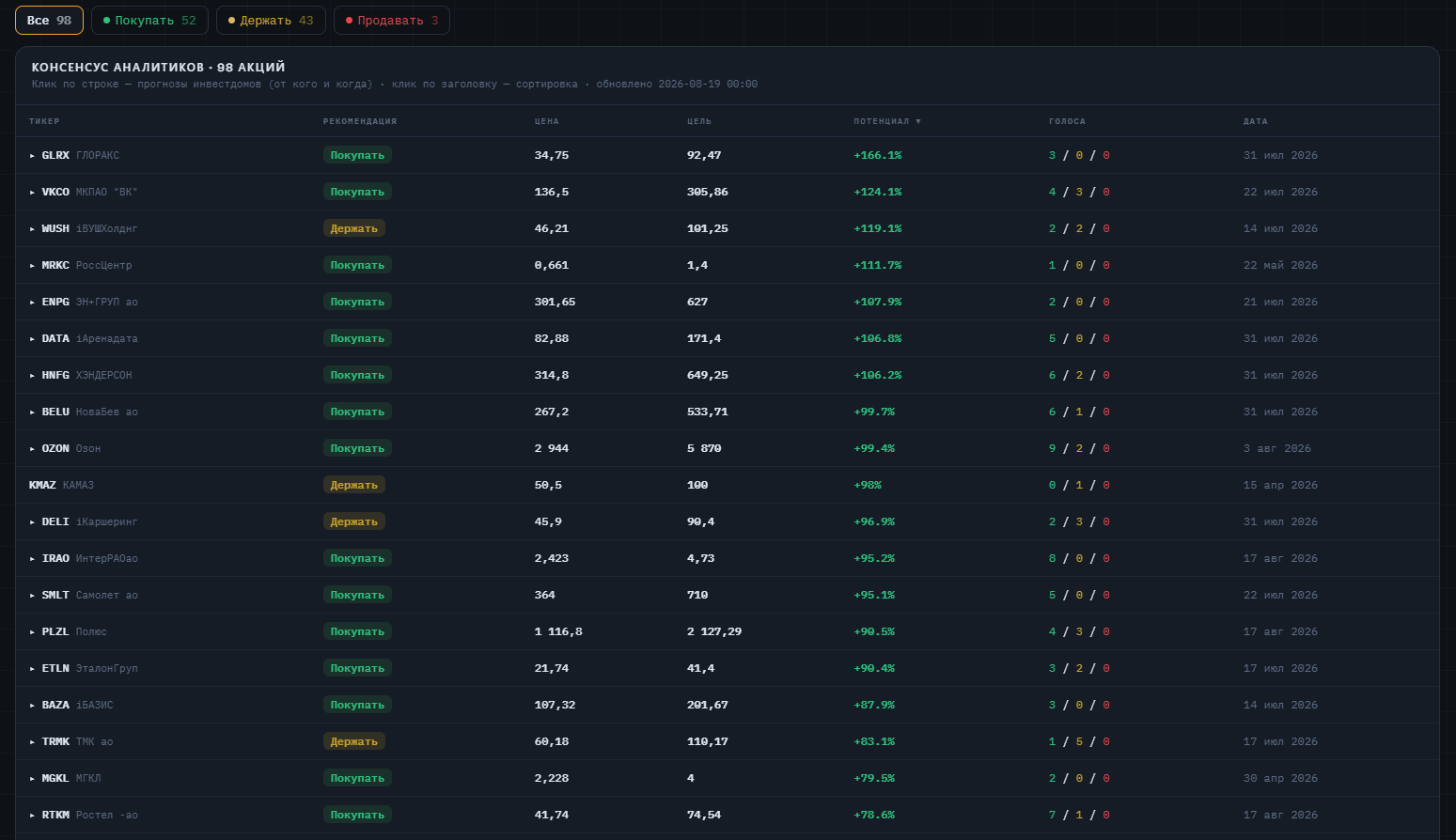Open the IRAO row disclosure triangle
The image size is (1456, 840).
pos(32,559)
